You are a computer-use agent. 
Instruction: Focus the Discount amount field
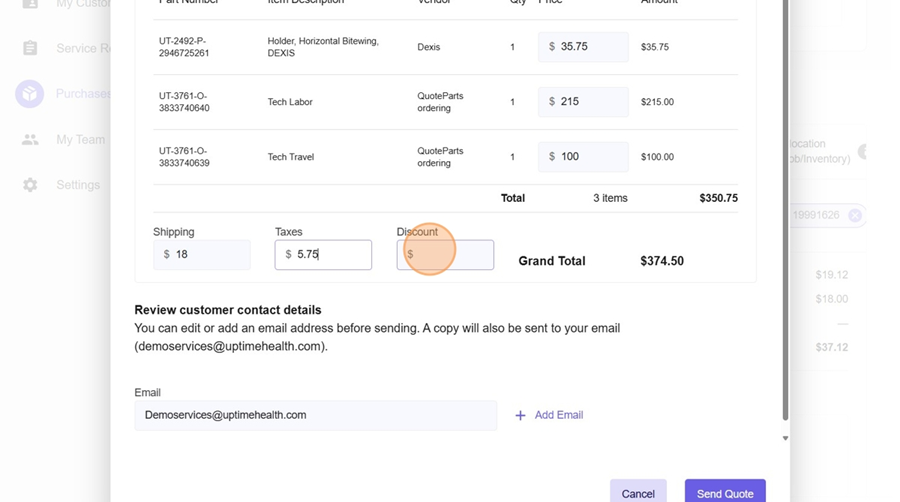click(452, 255)
